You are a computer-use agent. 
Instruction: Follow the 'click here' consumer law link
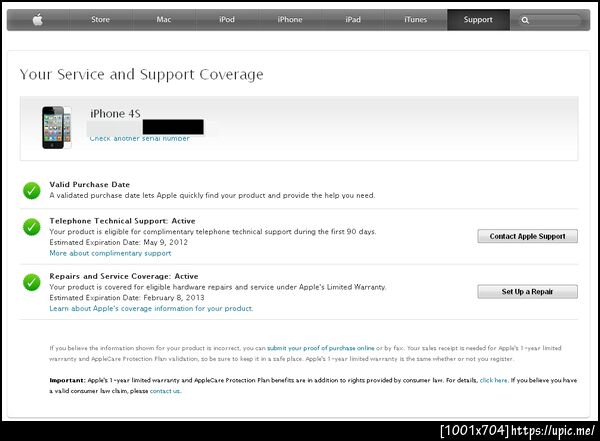494,380
